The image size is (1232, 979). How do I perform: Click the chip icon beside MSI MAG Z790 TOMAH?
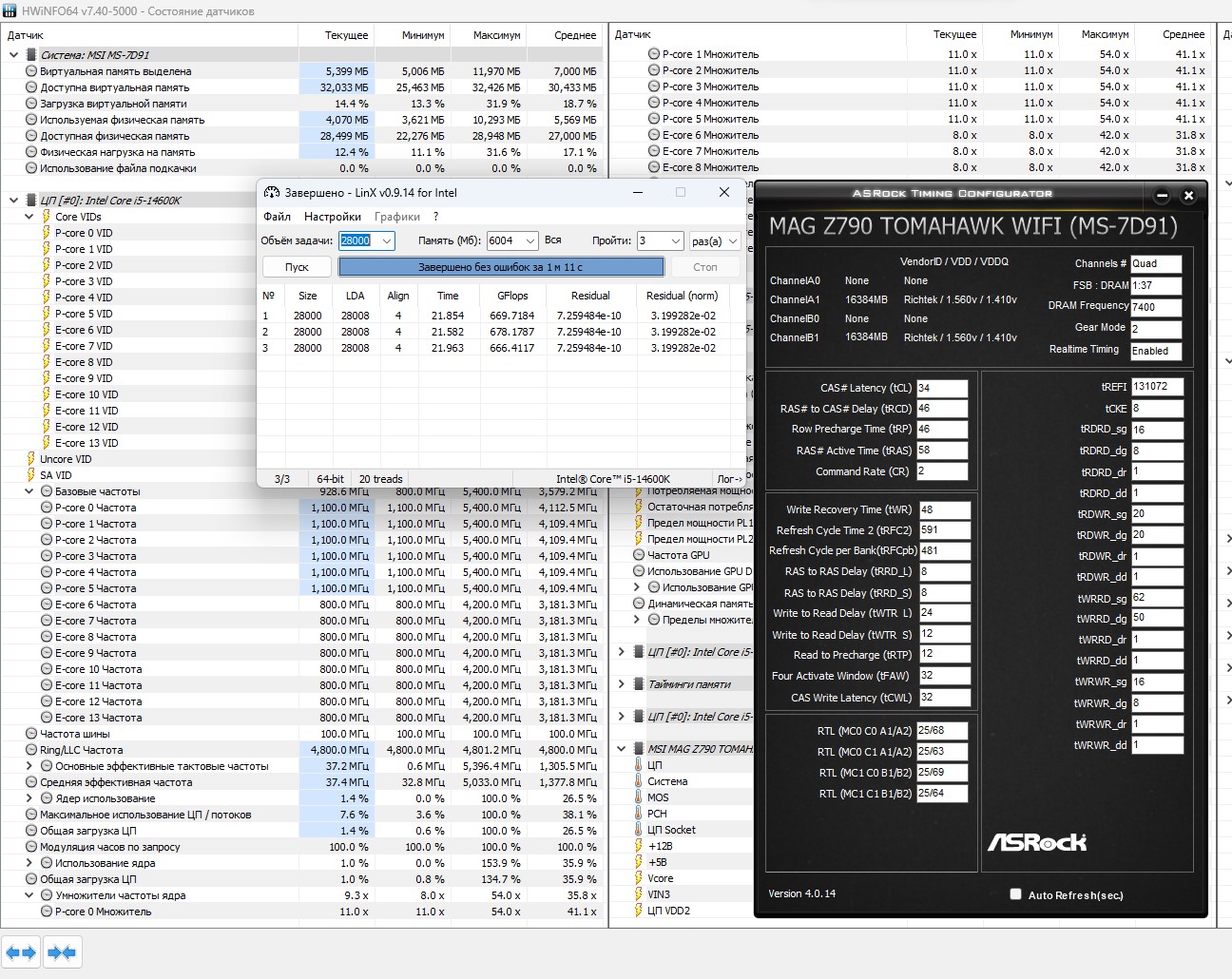coord(639,749)
